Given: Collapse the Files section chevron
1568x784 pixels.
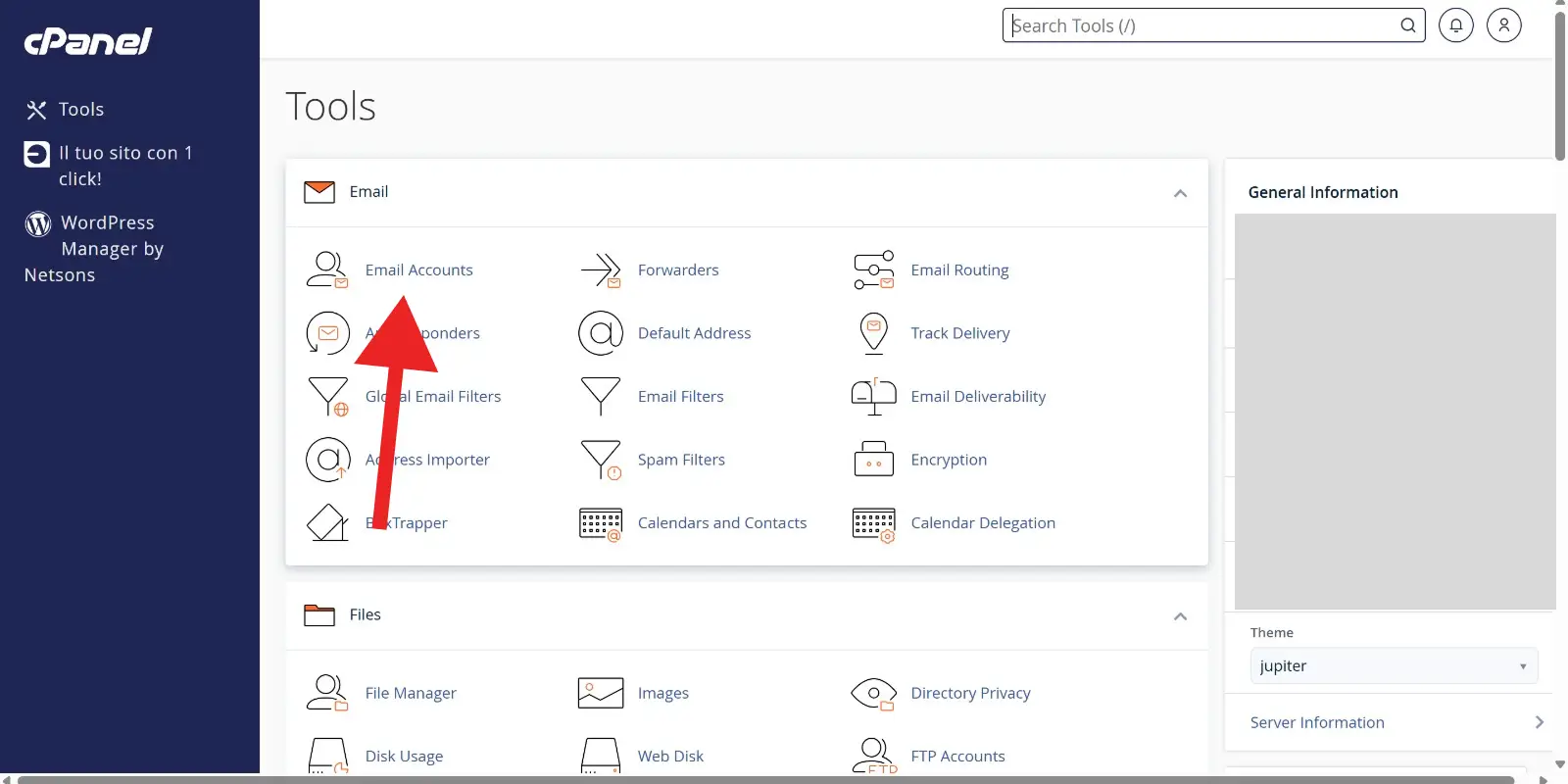Looking at the screenshot, I should (x=1180, y=616).
